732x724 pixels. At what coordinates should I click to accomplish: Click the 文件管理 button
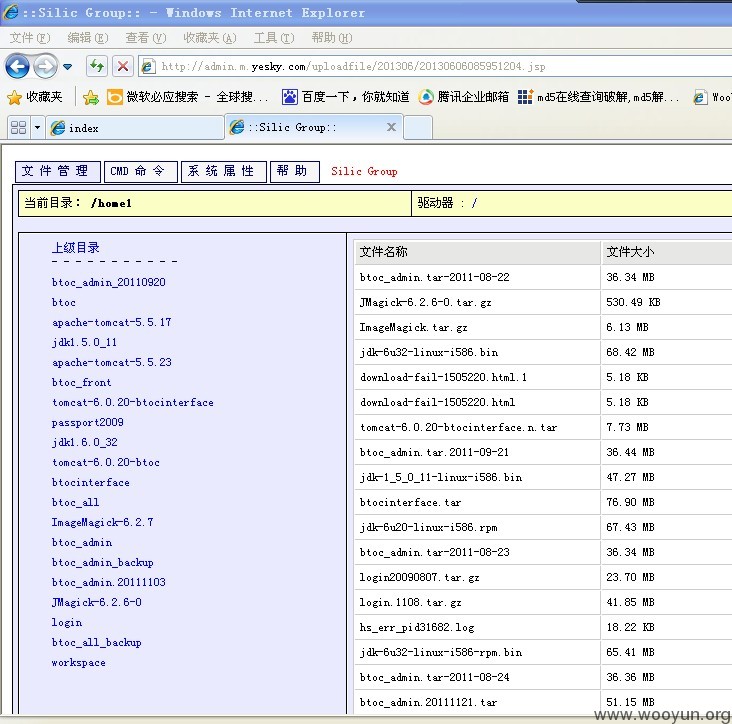coord(58,171)
